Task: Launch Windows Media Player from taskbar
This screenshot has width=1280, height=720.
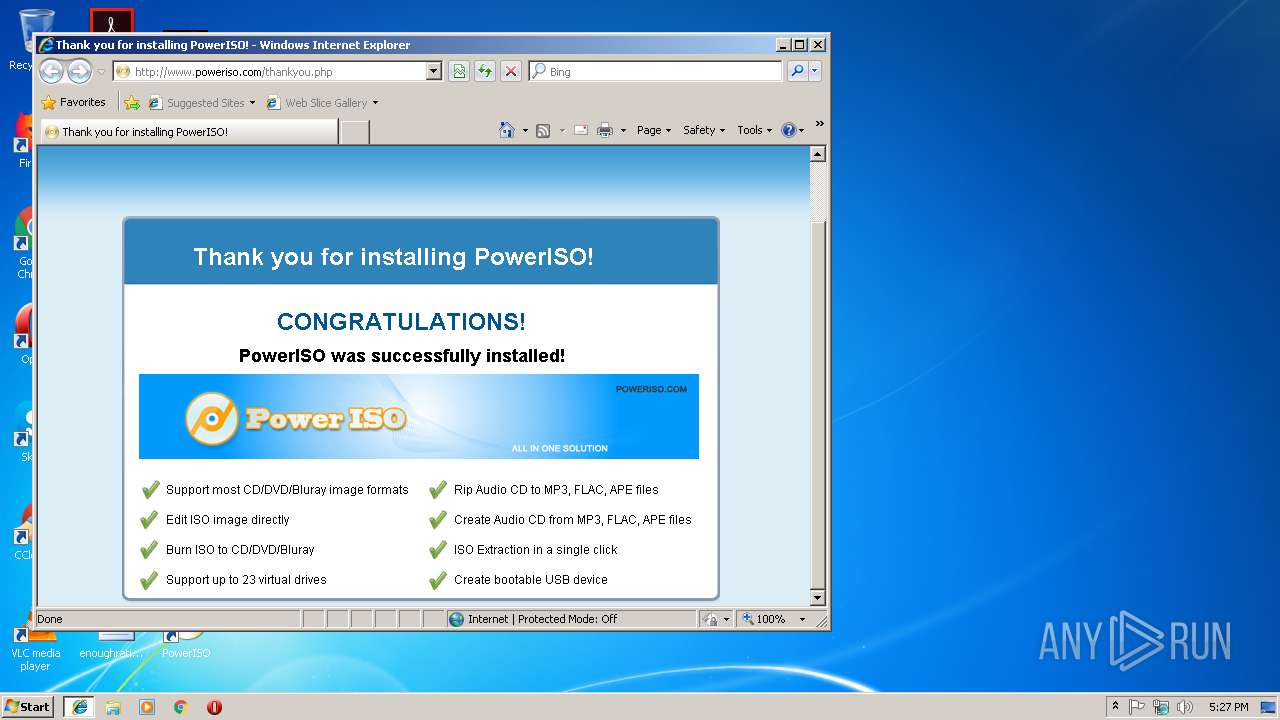Action: pyautogui.click(x=147, y=707)
